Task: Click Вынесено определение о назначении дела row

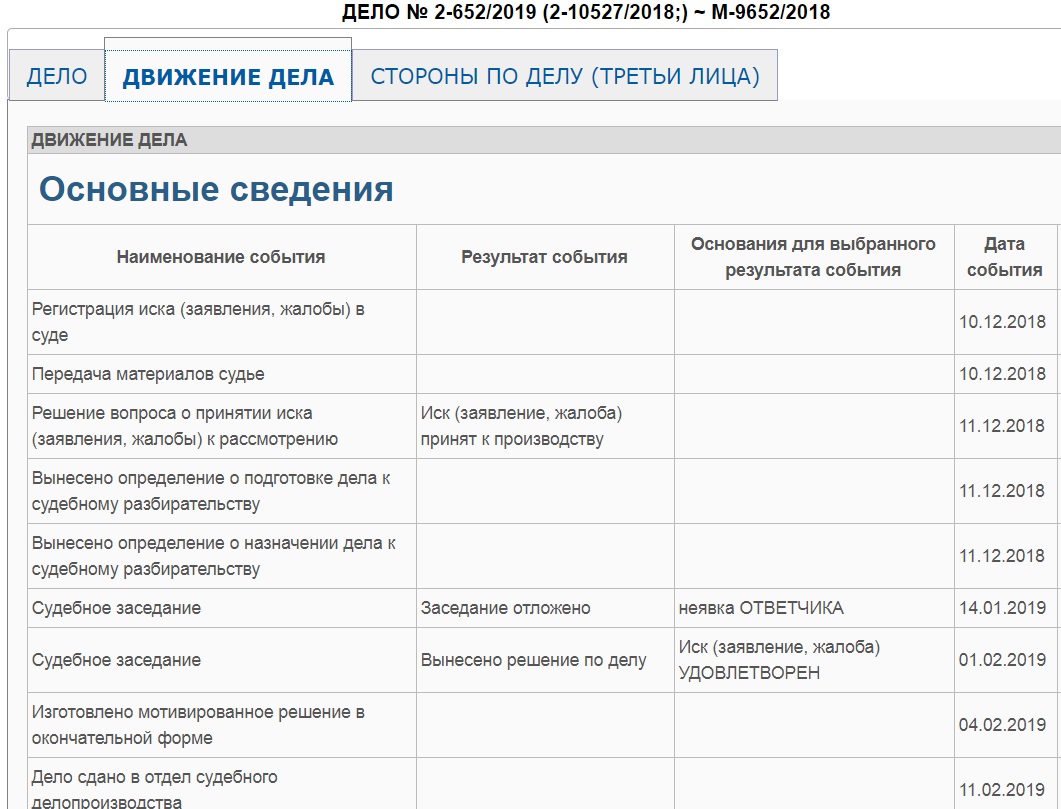Action: click(x=214, y=556)
